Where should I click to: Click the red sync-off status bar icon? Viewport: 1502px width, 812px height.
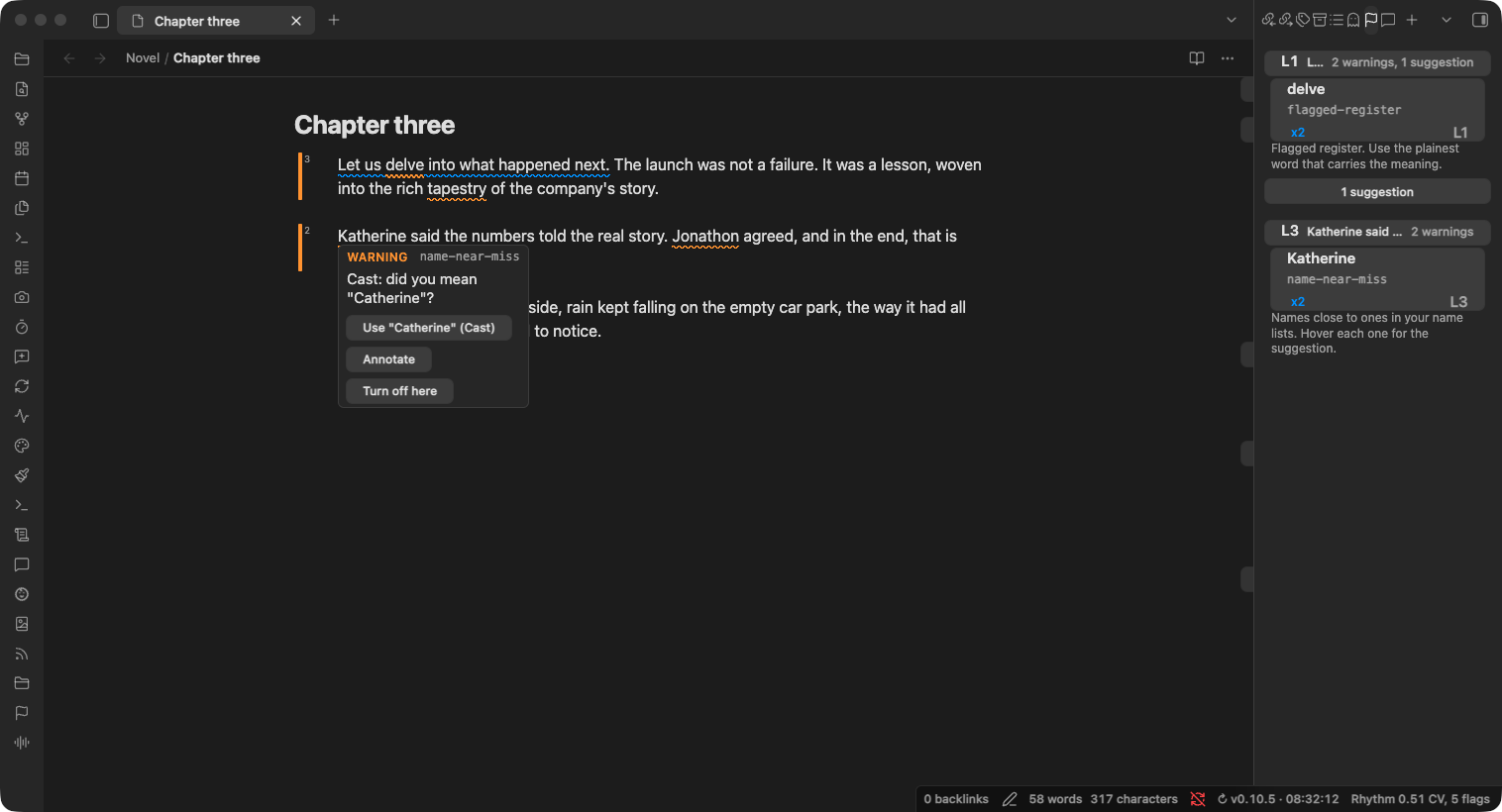pyautogui.click(x=1198, y=799)
